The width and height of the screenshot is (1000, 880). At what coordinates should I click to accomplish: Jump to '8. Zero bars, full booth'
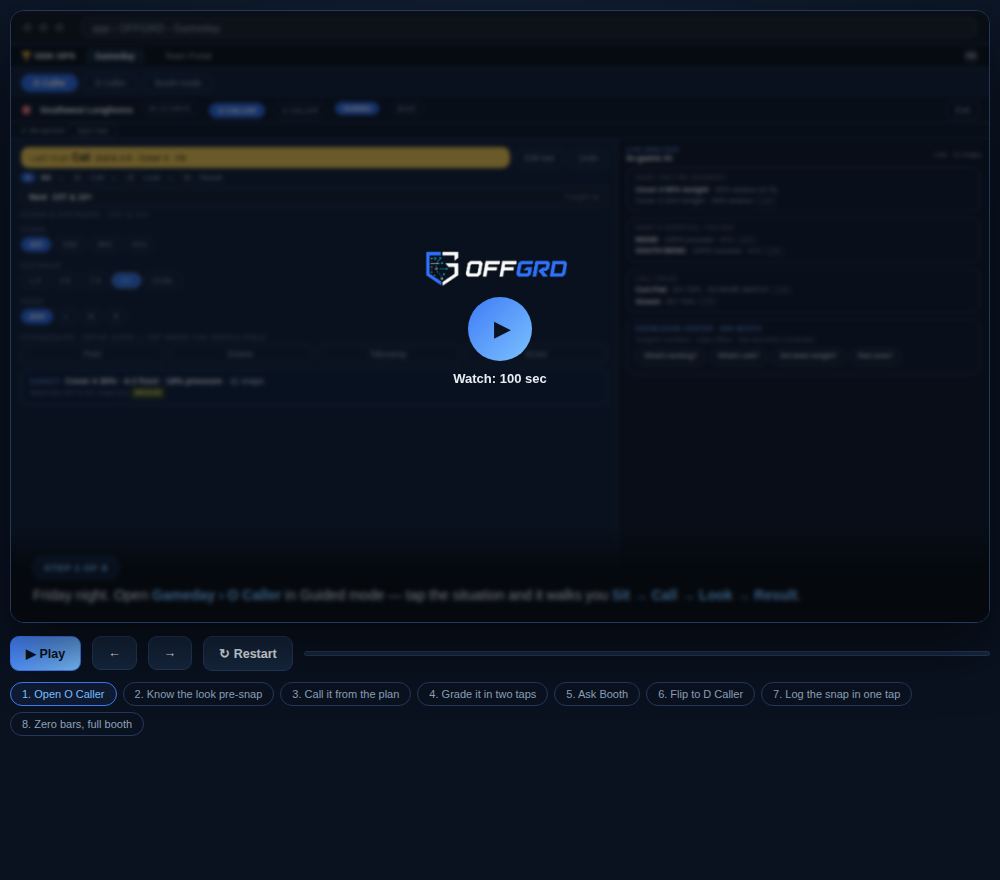click(x=77, y=724)
